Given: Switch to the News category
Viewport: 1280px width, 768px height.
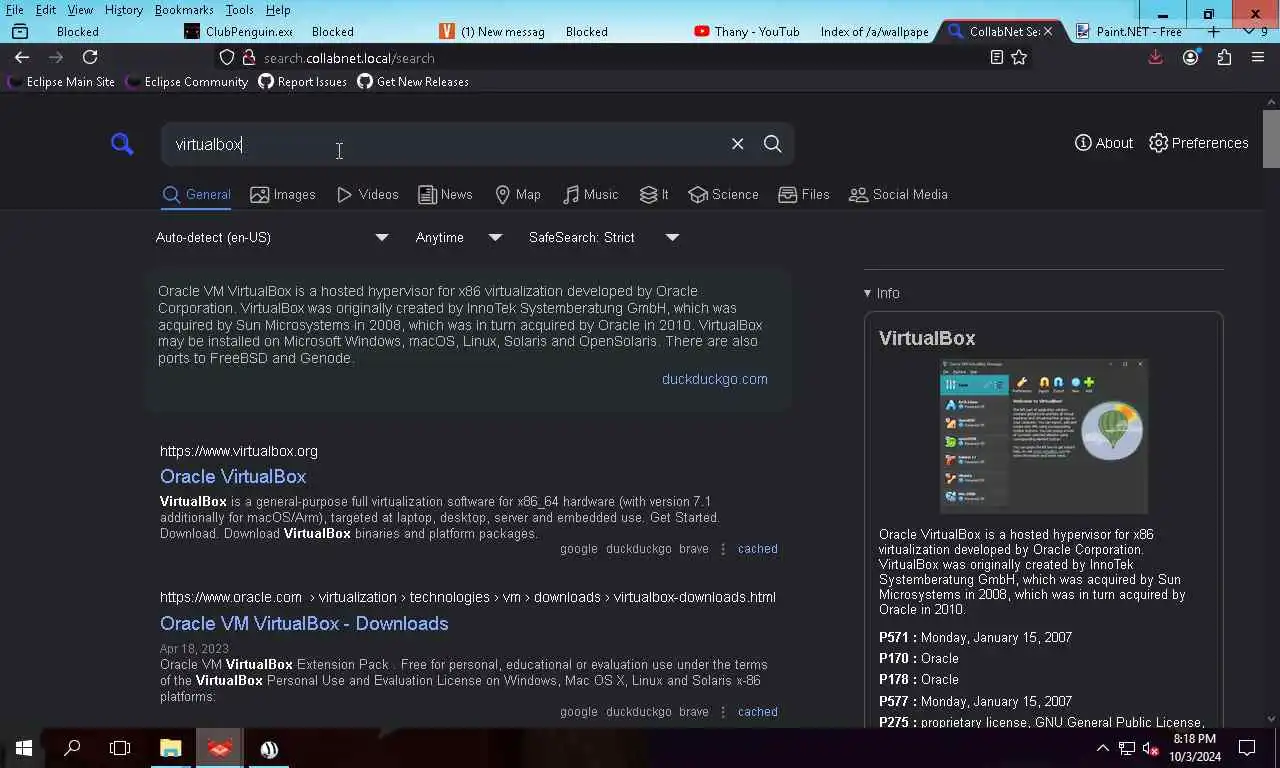Looking at the screenshot, I should click(x=445, y=194).
